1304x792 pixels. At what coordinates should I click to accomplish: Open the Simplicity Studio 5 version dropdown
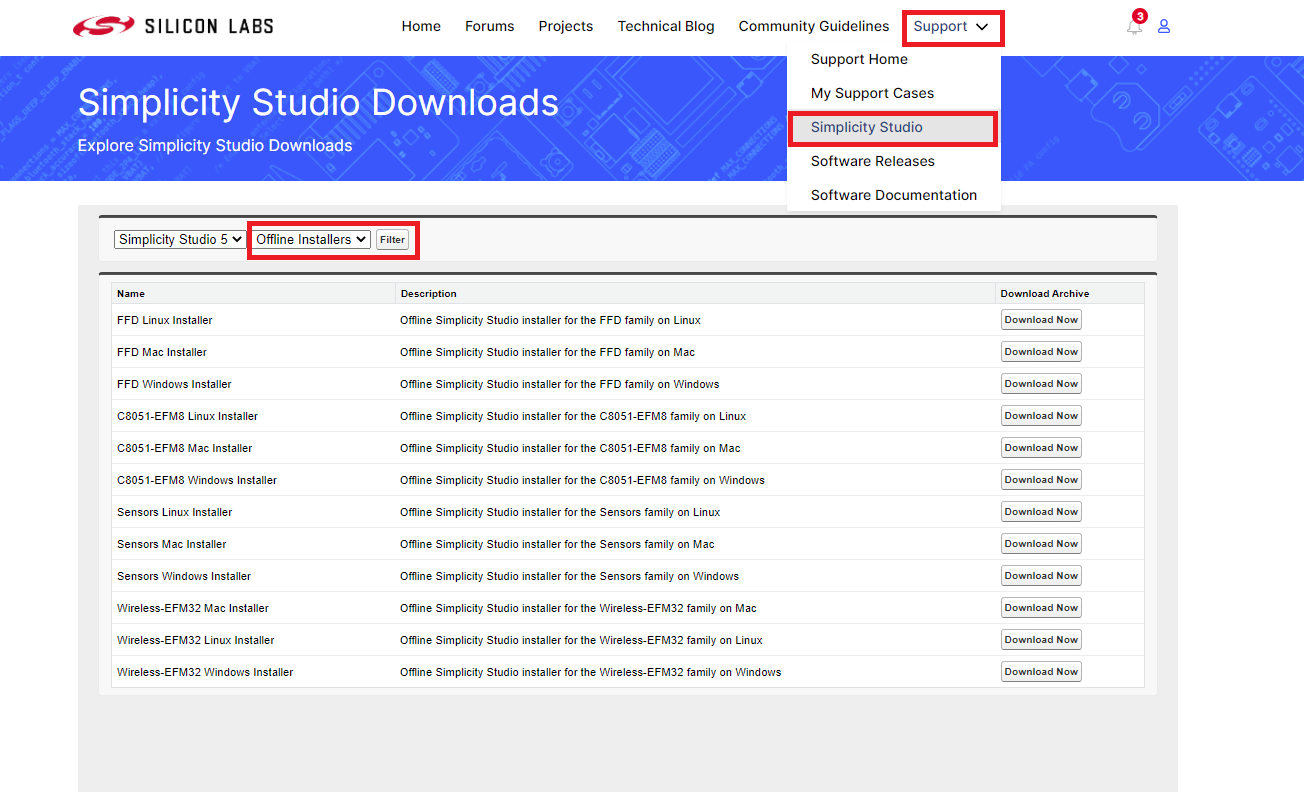179,239
